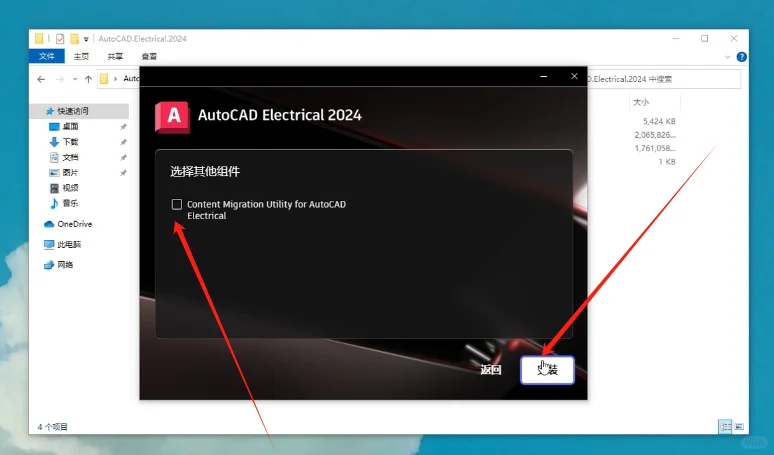Go up one folder level in Explorer
The image size is (774, 455).
pyautogui.click(x=88, y=79)
